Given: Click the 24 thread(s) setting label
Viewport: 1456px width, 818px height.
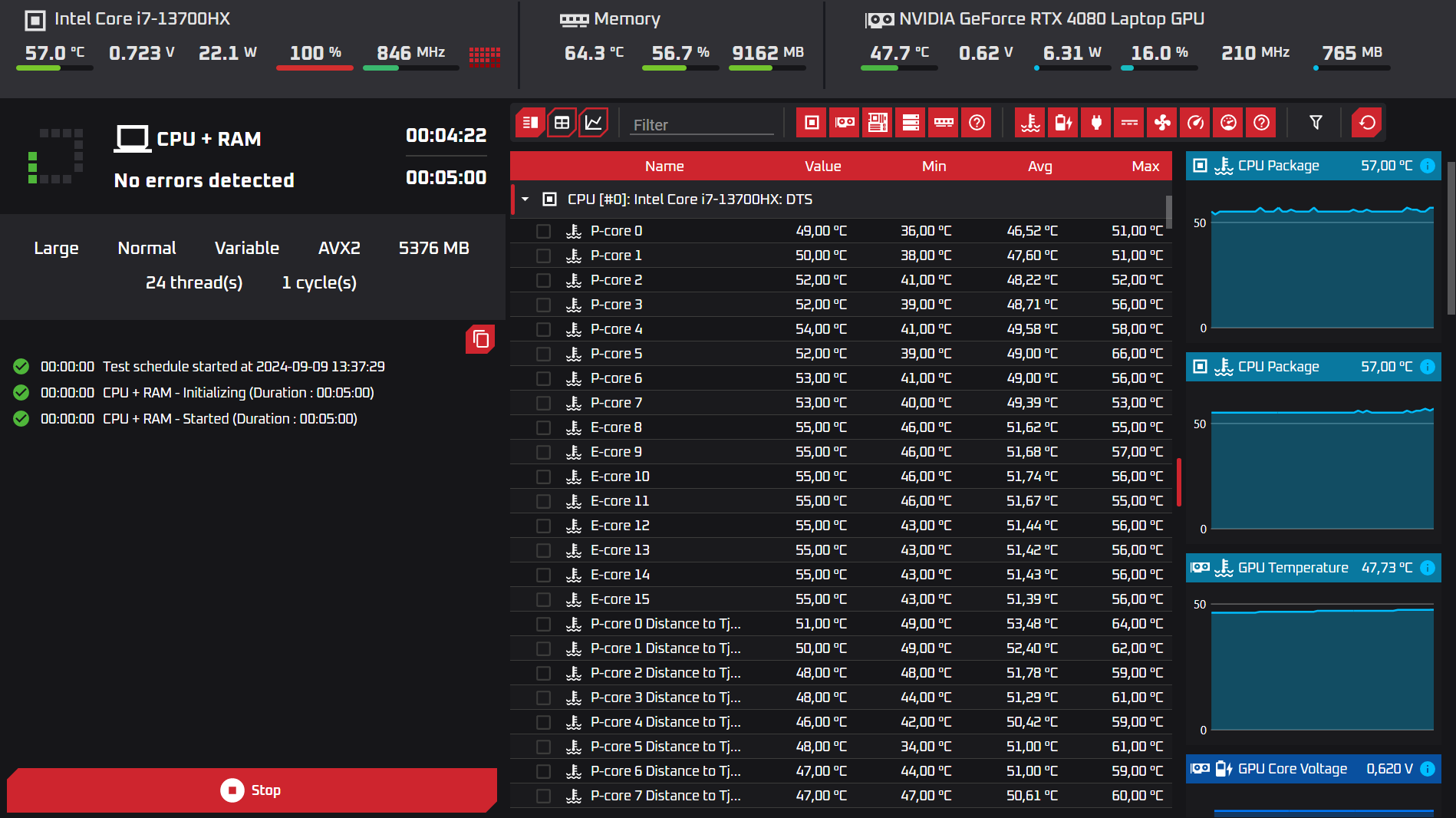Looking at the screenshot, I should (194, 283).
